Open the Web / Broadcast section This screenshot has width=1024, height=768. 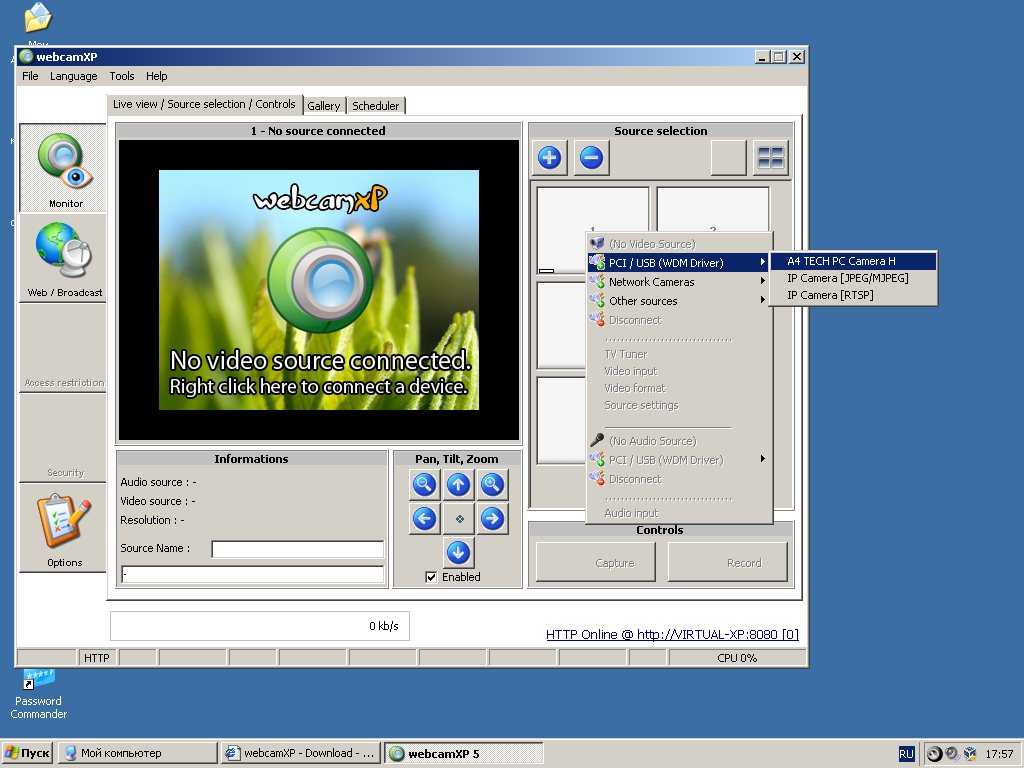(x=64, y=257)
